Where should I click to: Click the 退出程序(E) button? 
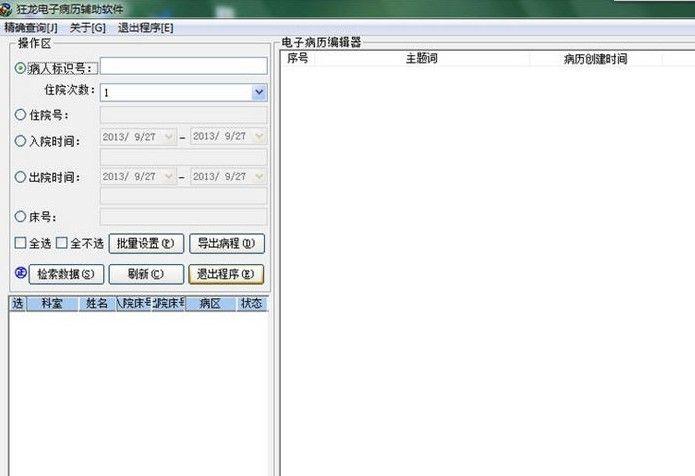point(226,274)
